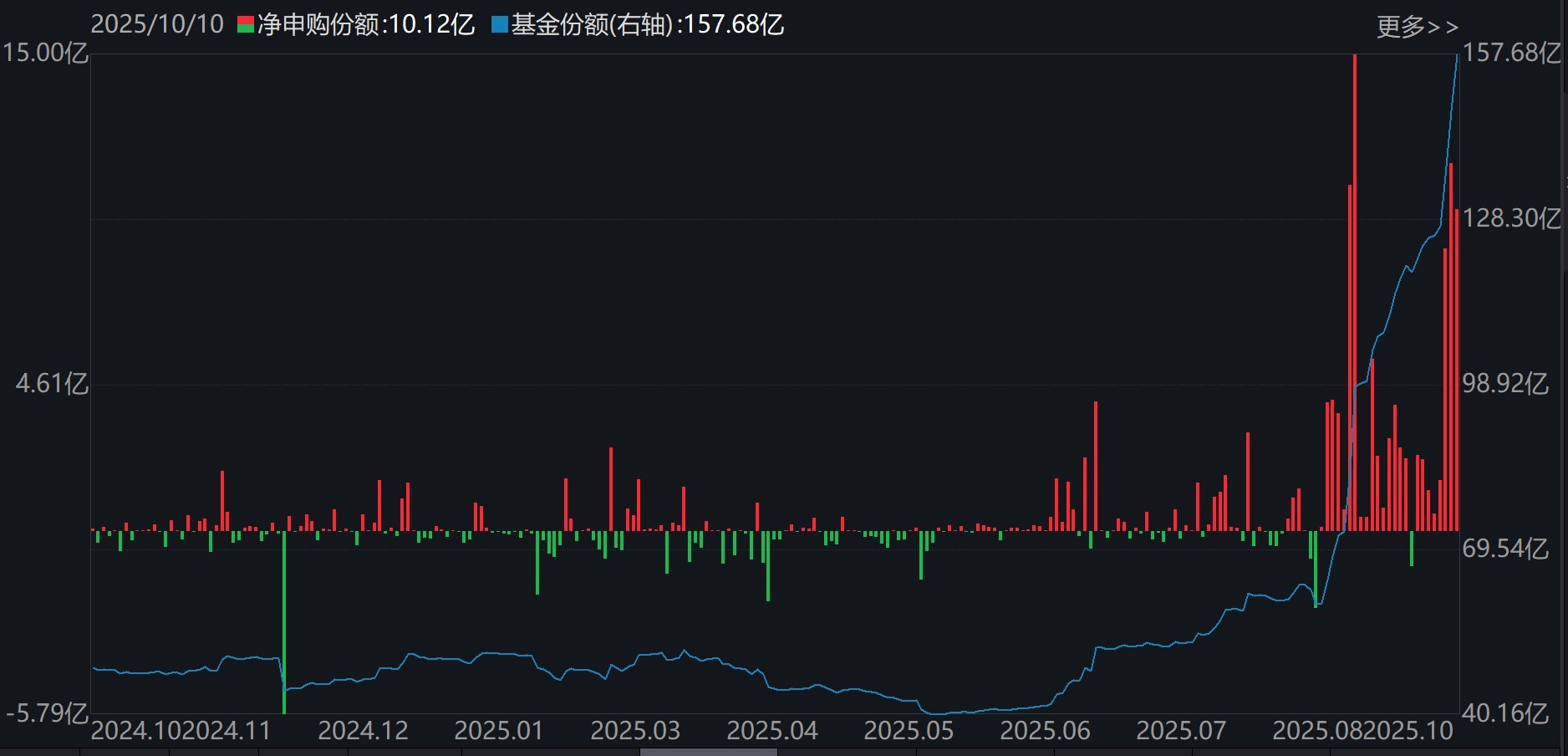Screen dimensions: 1568x756
Task: Click the 2025.05 x-axis date label
Action: pos(909,731)
